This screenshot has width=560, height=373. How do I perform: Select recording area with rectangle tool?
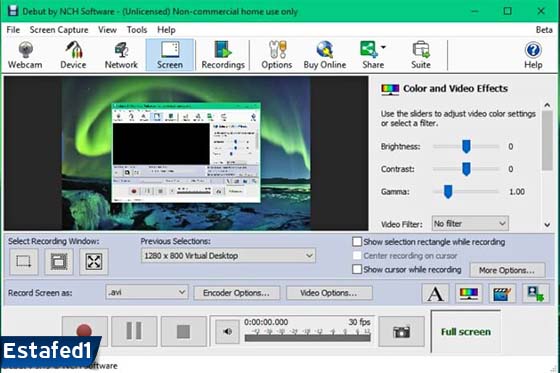(24, 262)
